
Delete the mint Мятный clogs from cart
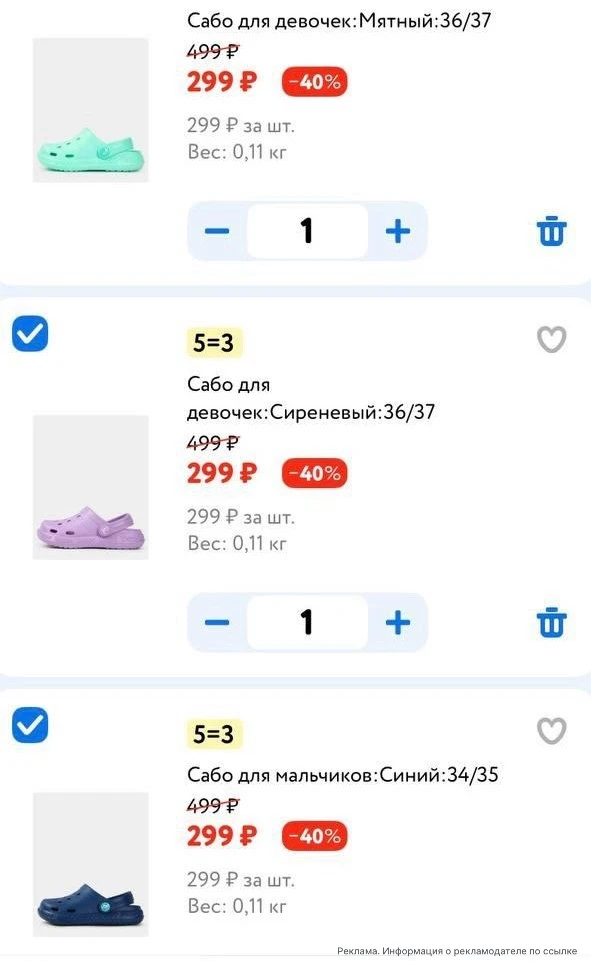(551, 231)
